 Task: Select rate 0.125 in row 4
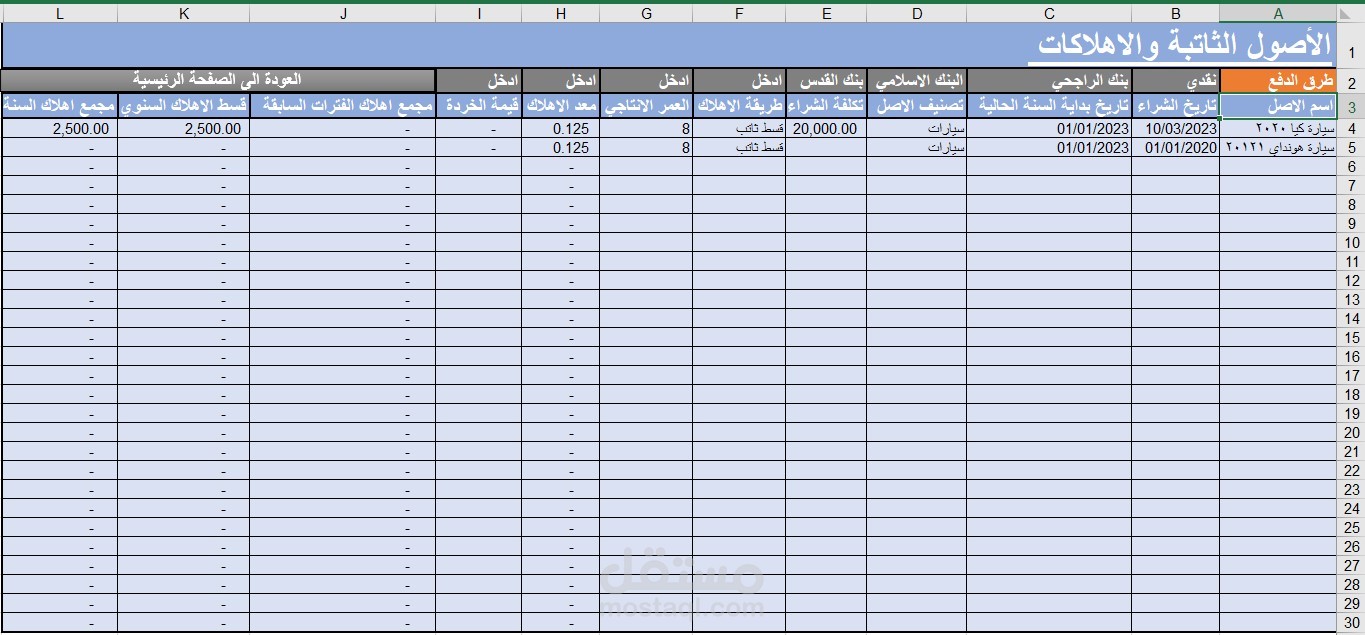click(560, 128)
